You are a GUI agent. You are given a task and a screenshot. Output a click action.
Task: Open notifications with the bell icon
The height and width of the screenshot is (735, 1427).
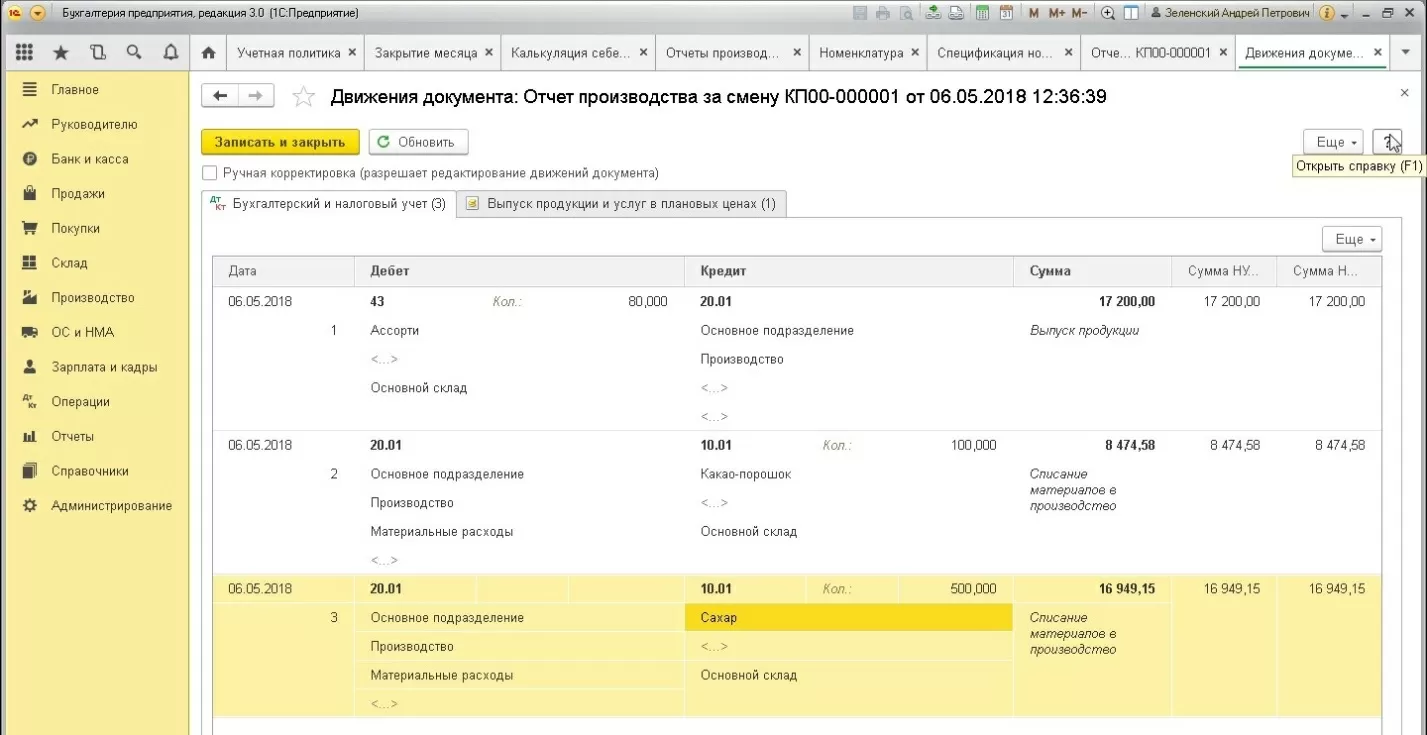click(170, 53)
